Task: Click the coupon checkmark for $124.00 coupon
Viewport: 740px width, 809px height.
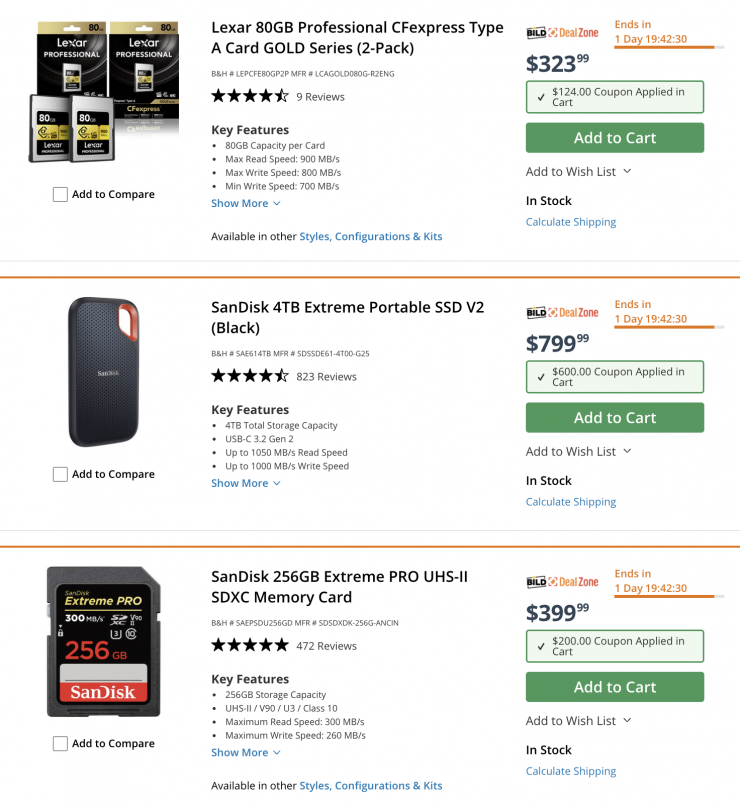Action: coord(541,97)
